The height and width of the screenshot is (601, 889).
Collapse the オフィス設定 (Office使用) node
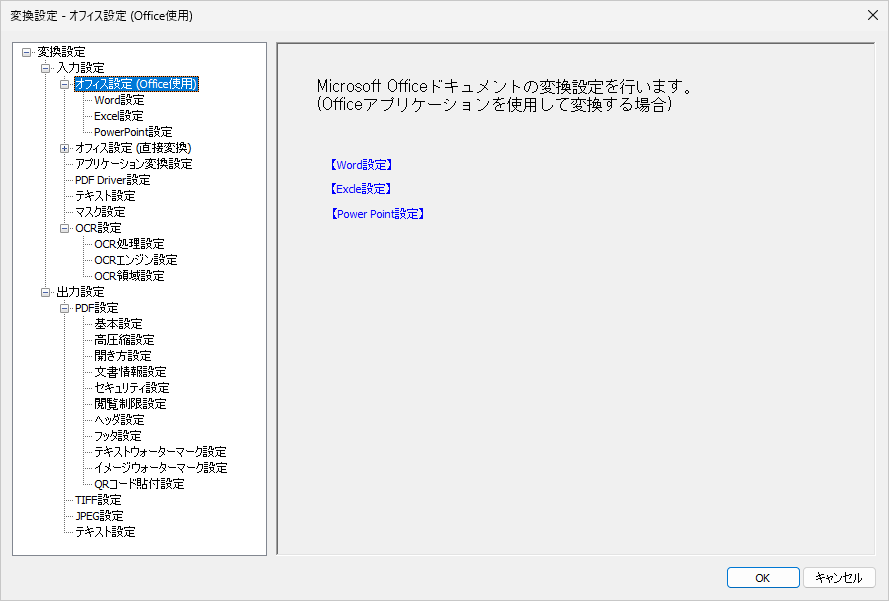pos(65,84)
